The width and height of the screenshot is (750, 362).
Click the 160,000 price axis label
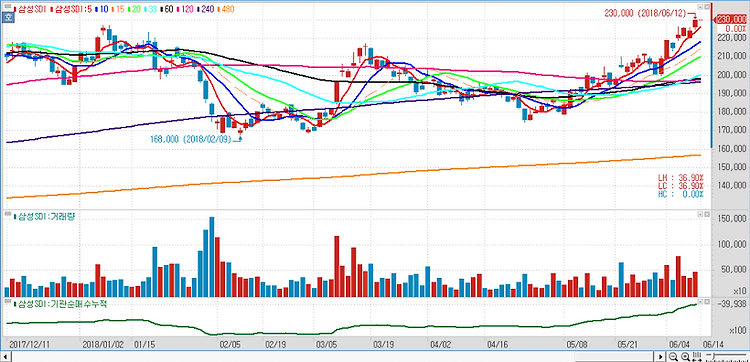pyautogui.click(x=732, y=149)
